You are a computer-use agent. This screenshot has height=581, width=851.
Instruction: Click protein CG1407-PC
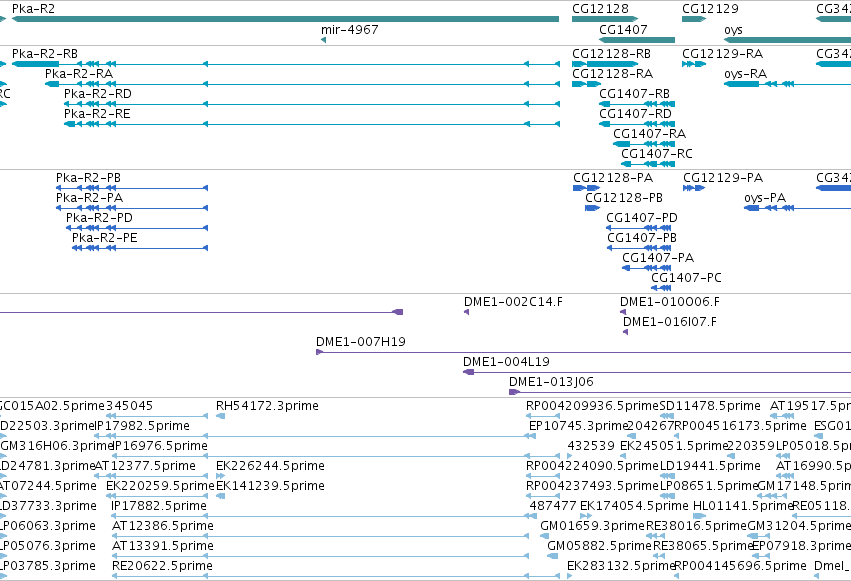(x=687, y=278)
